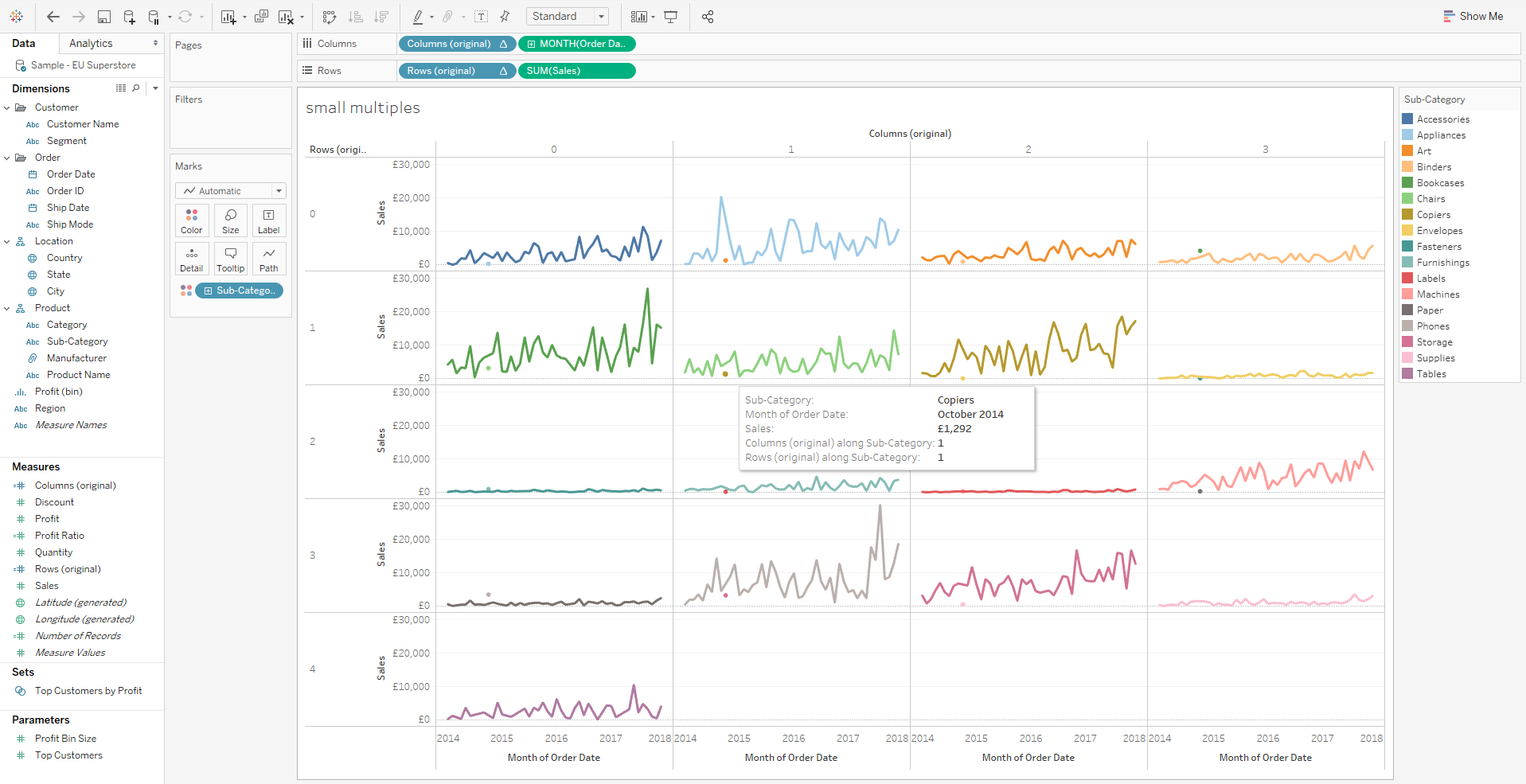Click the Highlight pen icon in toolbar

coord(418,17)
